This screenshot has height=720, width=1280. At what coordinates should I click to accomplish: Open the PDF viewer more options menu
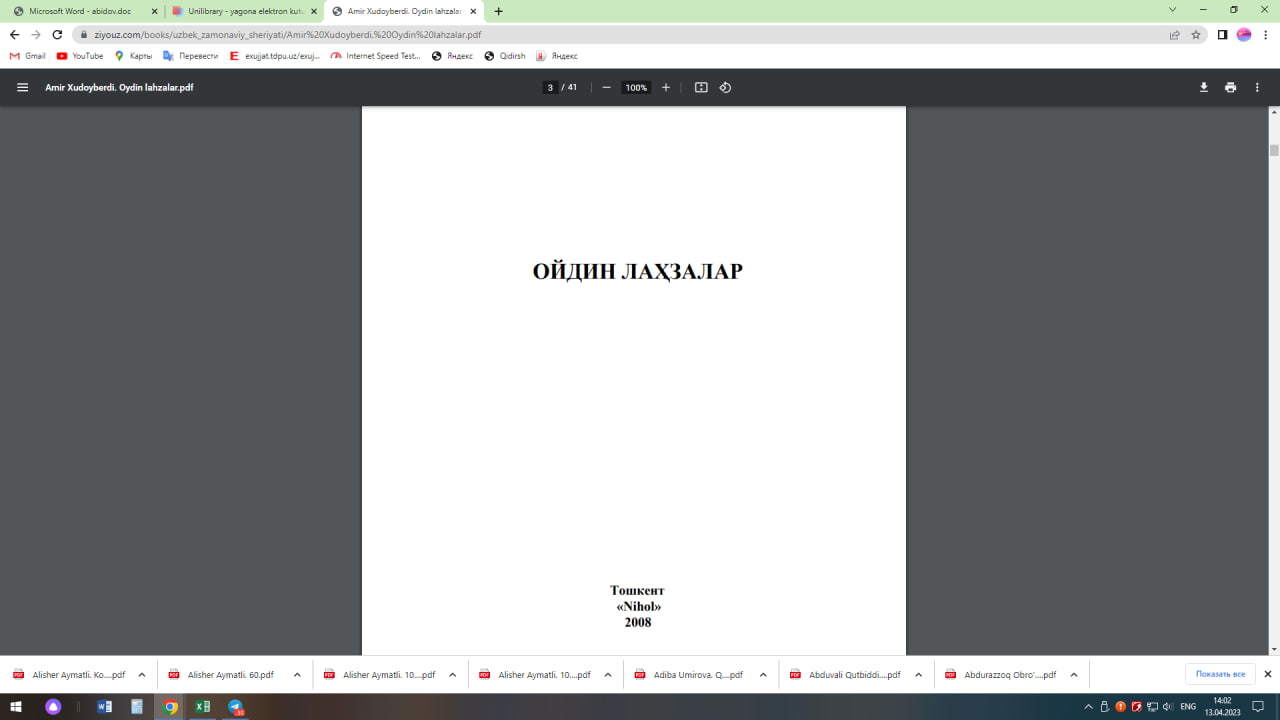(x=1257, y=87)
